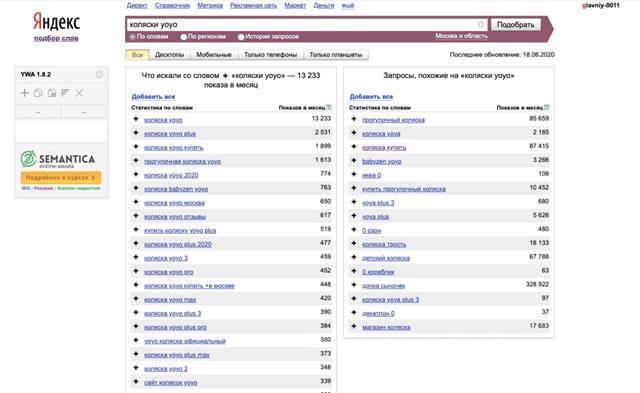This screenshot has height=393, width=640.
Task: Click 'Добавить все' in the similar queries column
Action: click(371, 97)
